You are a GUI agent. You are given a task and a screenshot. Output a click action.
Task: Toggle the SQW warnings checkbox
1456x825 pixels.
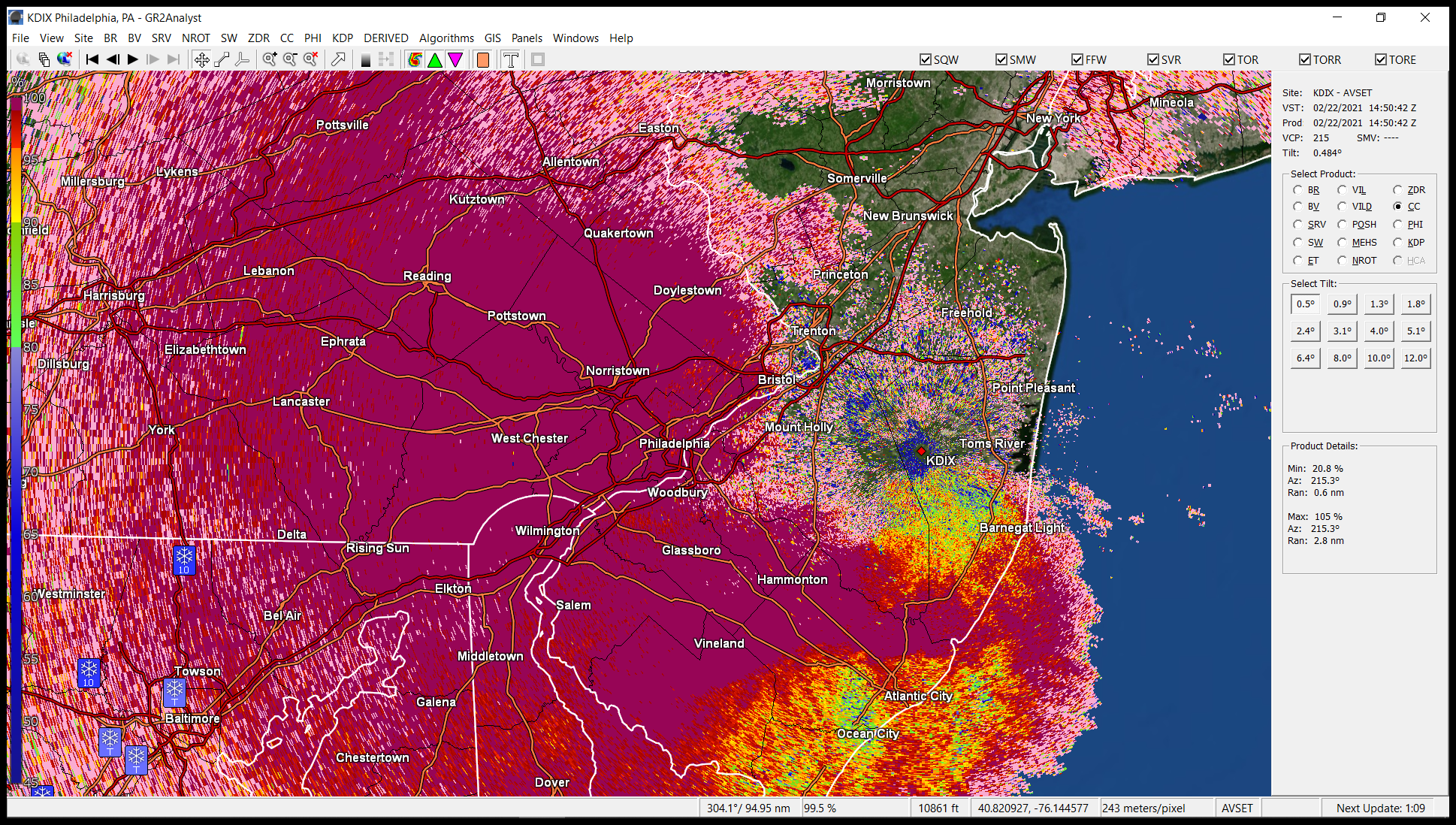pyautogui.click(x=926, y=59)
